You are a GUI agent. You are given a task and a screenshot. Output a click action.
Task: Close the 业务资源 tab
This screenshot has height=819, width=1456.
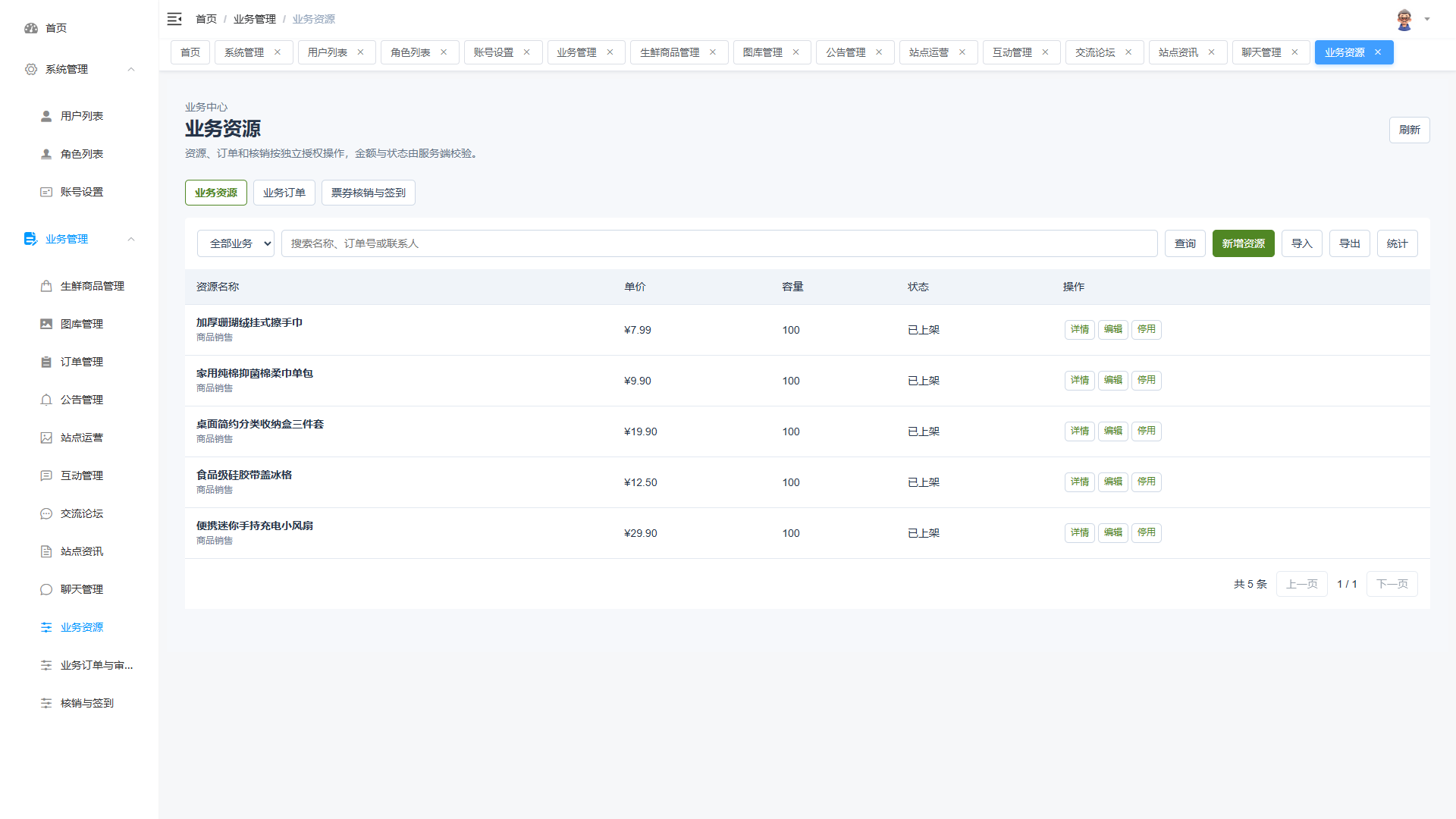pos(1378,52)
